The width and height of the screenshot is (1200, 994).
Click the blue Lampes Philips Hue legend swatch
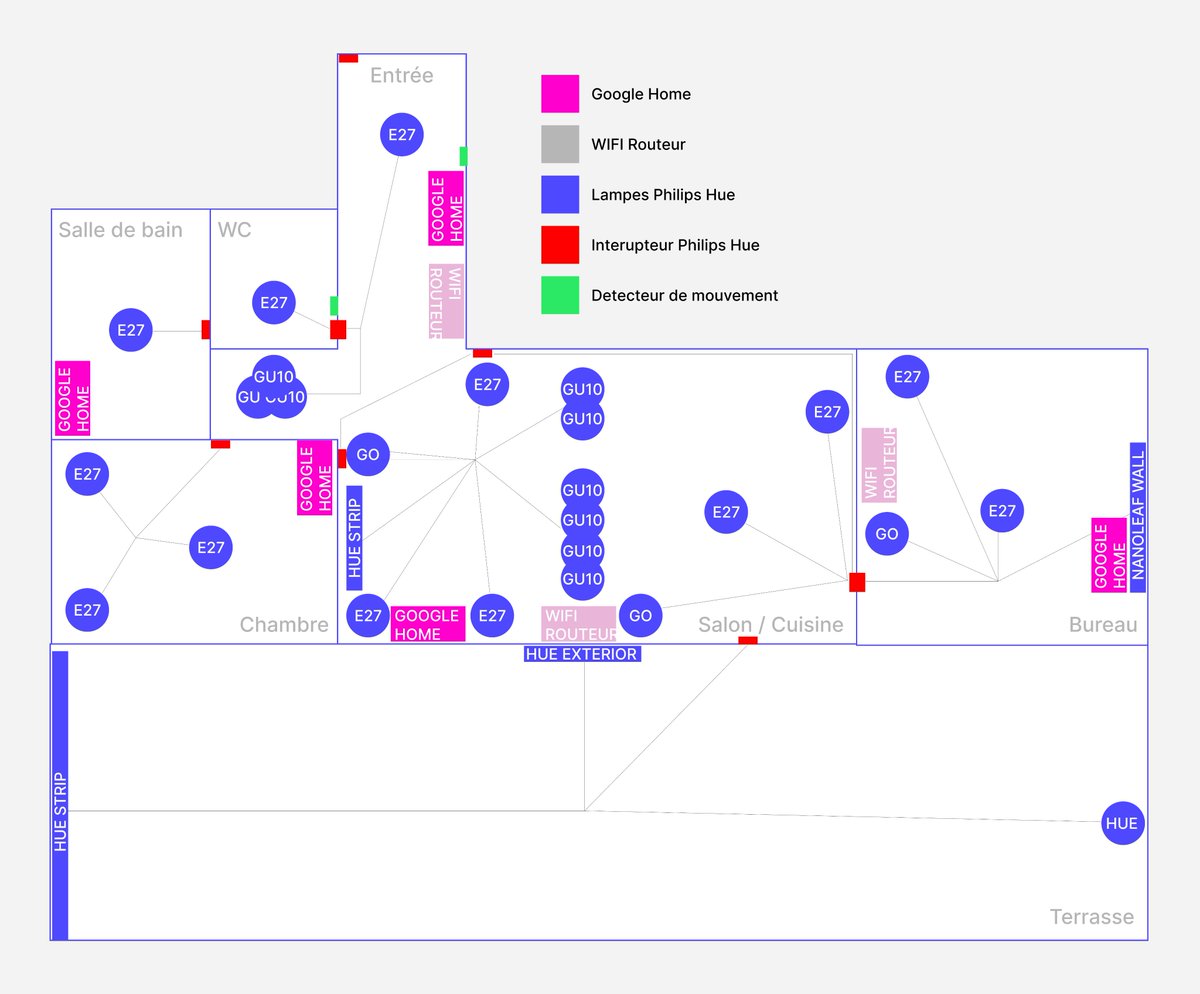pyautogui.click(x=560, y=194)
